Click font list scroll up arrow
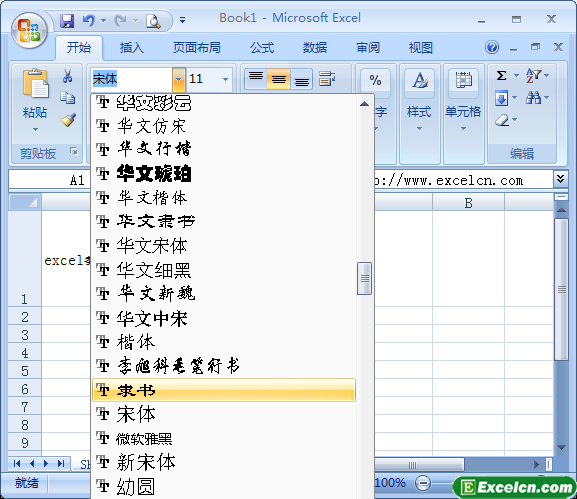This screenshot has height=499, width=577. click(364, 104)
